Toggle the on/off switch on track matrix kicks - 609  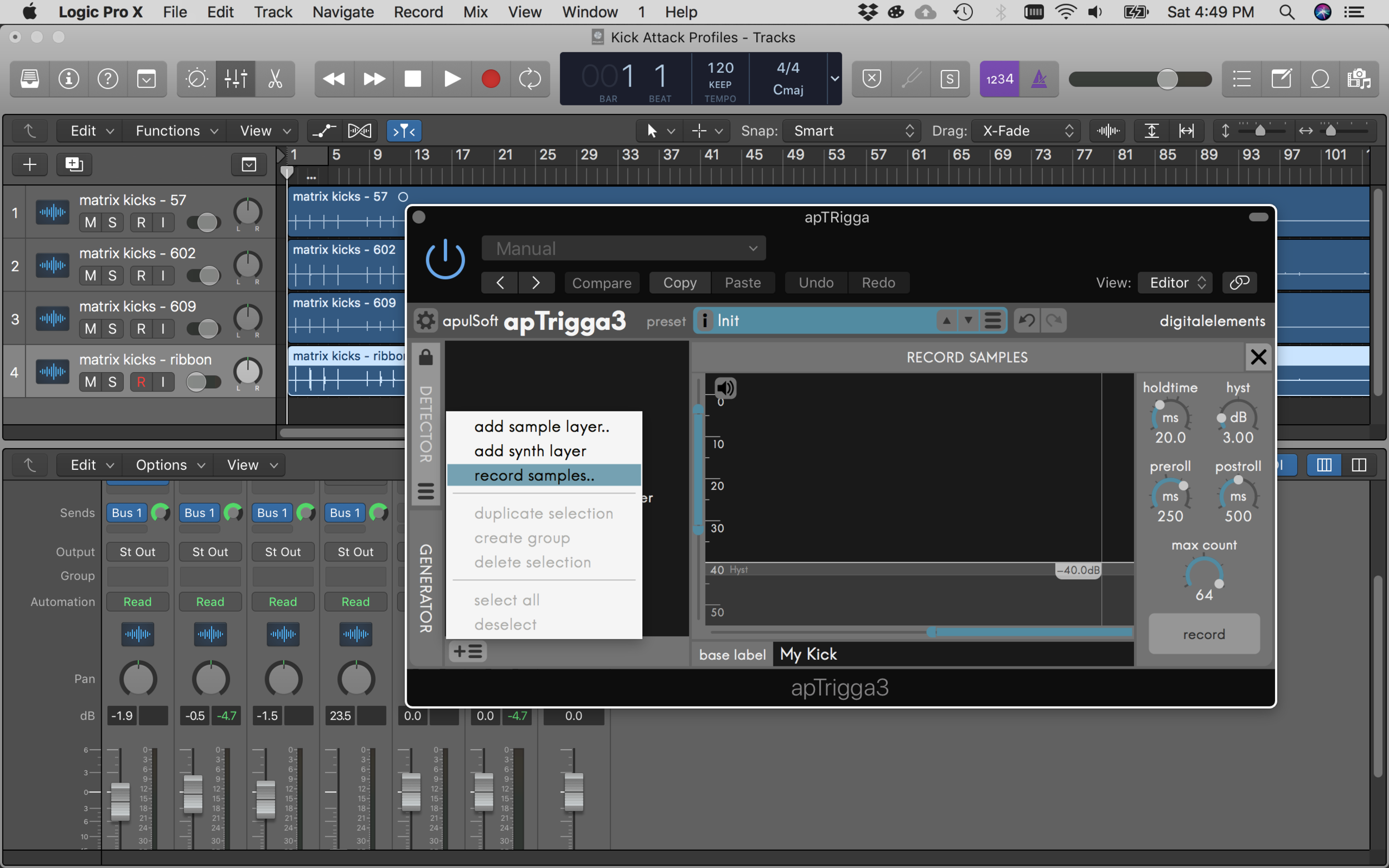204,329
